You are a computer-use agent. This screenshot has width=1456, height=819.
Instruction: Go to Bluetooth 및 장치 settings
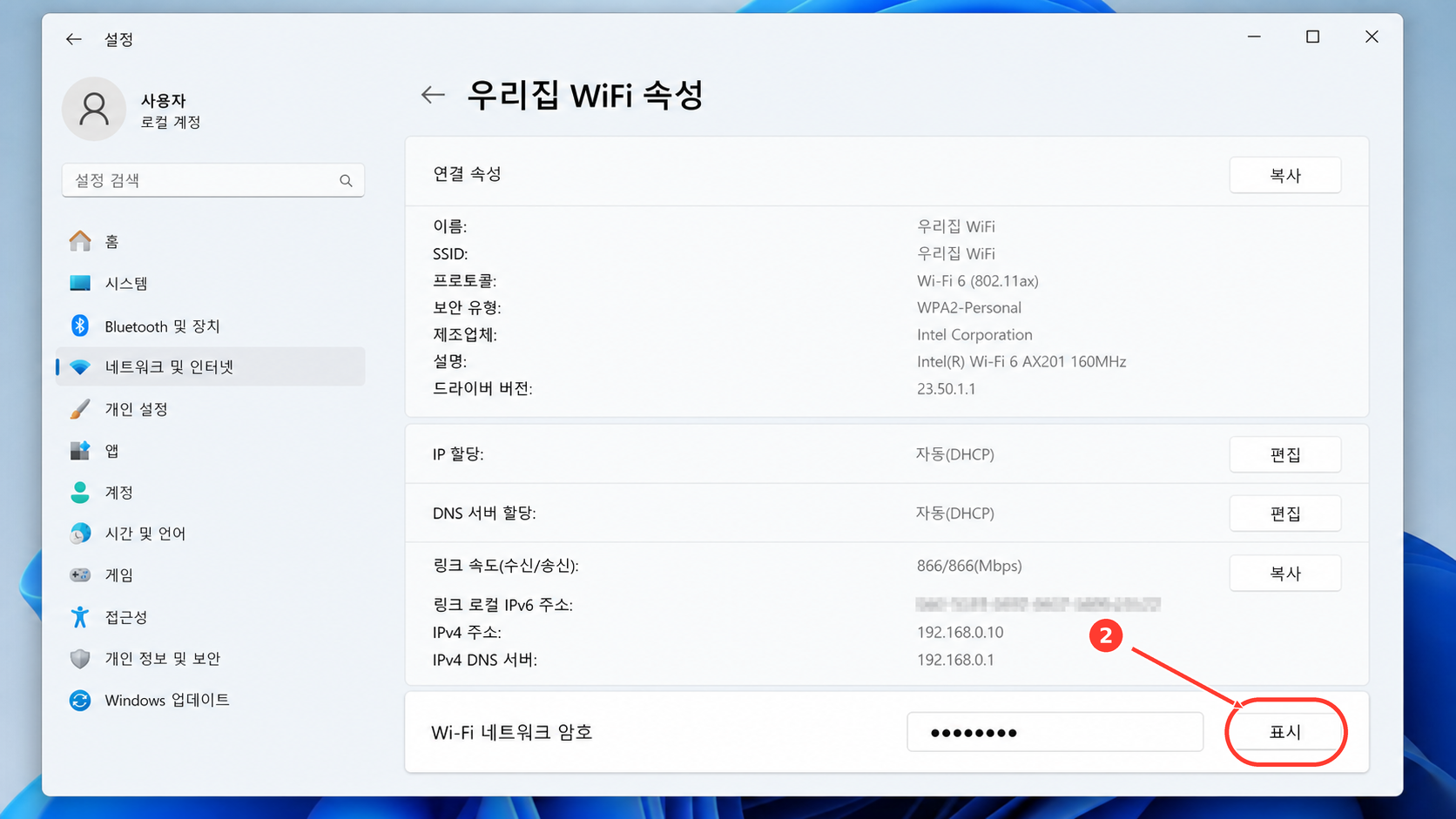point(211,326)
